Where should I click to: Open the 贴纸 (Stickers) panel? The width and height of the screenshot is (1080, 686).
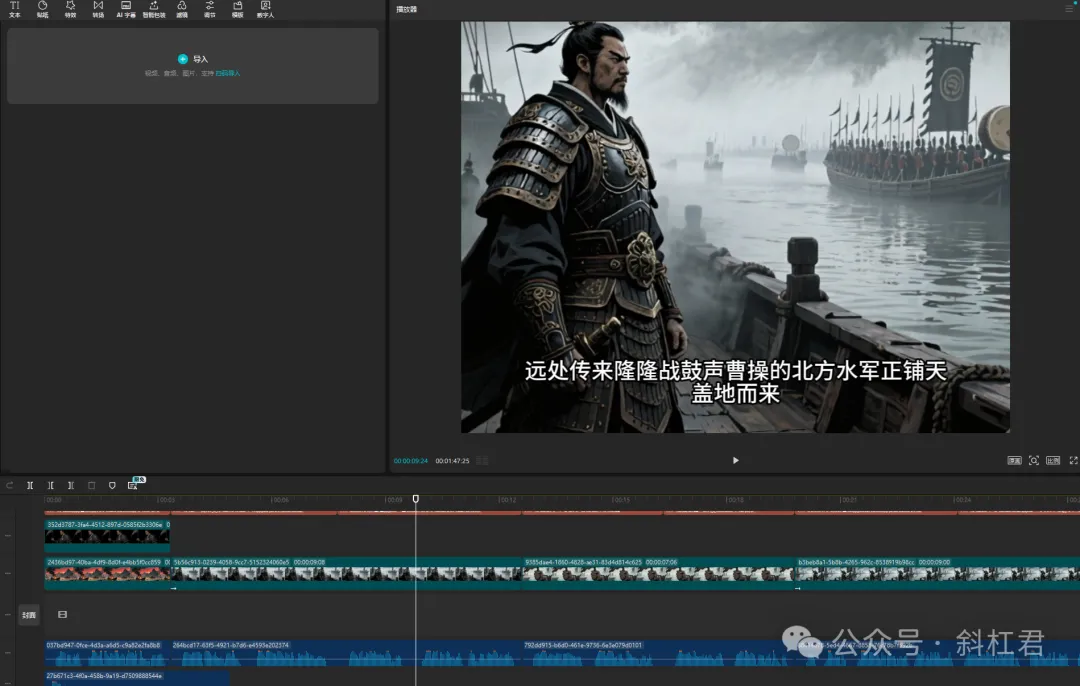(x=42, y=9)
